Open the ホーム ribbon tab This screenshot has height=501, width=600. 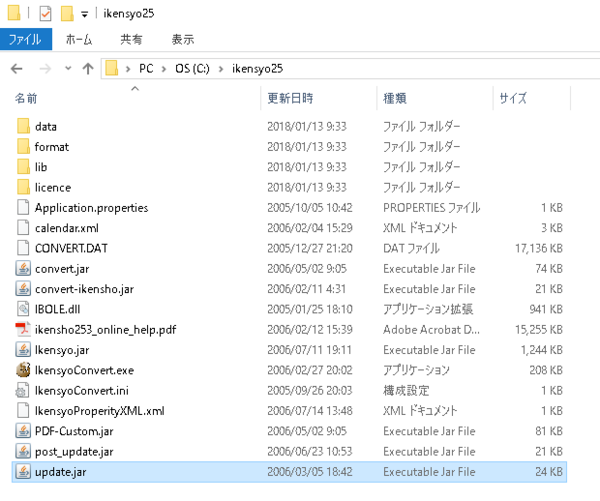click(79, 39)
